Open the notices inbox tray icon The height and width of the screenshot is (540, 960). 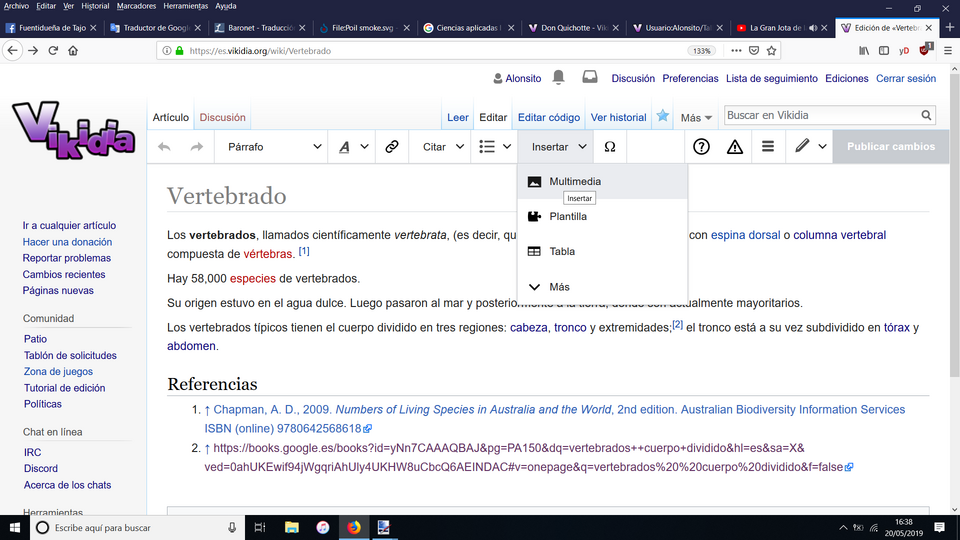tap(590, 77)
